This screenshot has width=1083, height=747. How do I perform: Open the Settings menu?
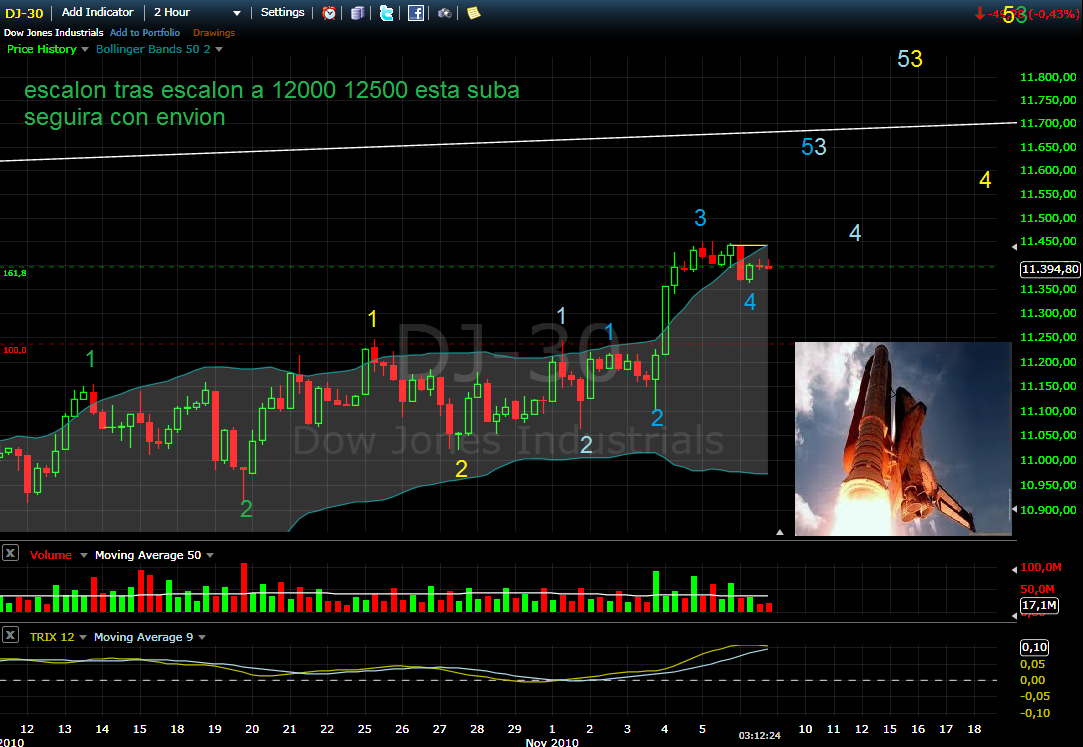click(x=282, y=12)
